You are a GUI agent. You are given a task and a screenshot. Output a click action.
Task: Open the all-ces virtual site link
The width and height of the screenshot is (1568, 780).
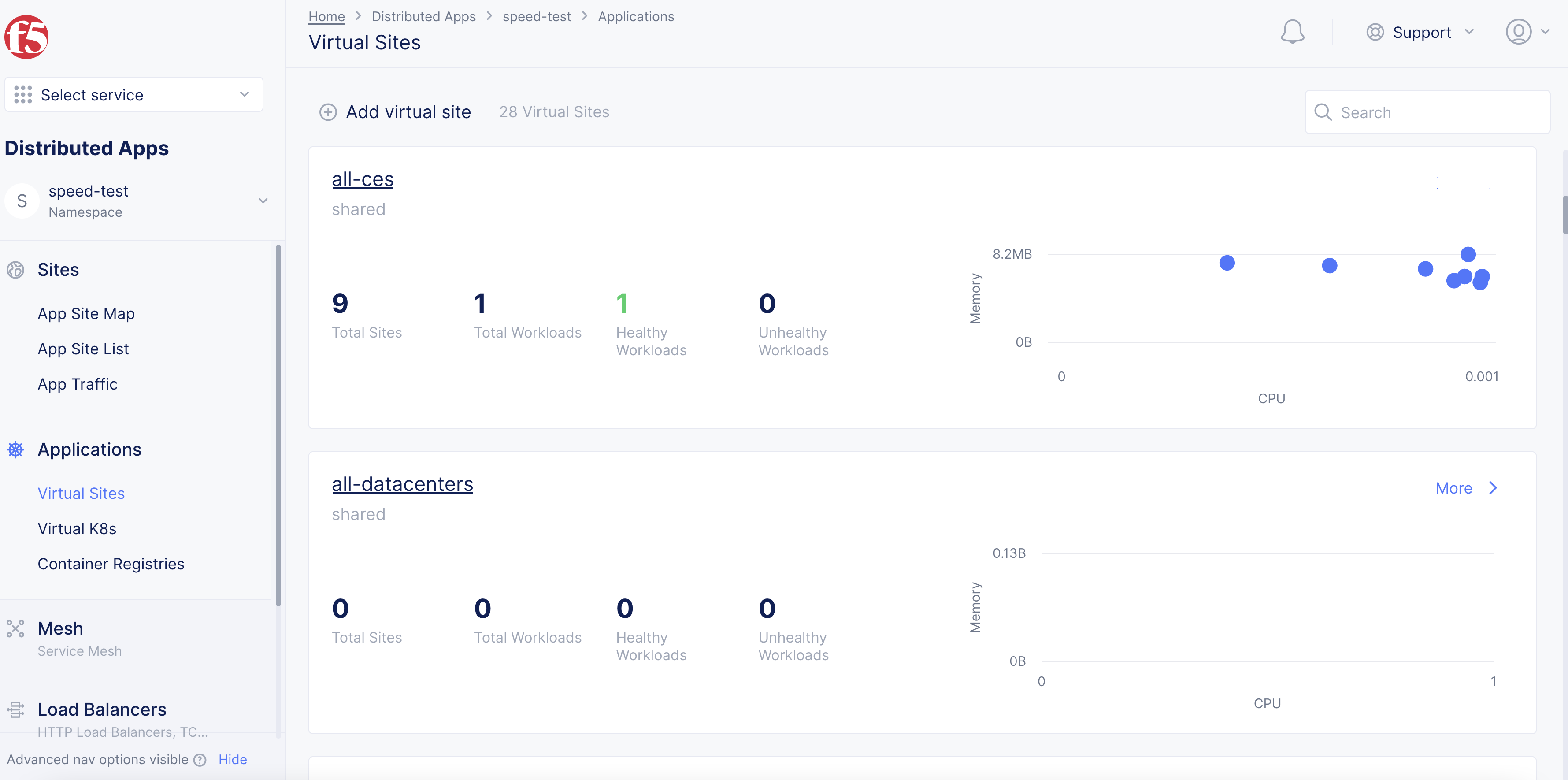362,179
